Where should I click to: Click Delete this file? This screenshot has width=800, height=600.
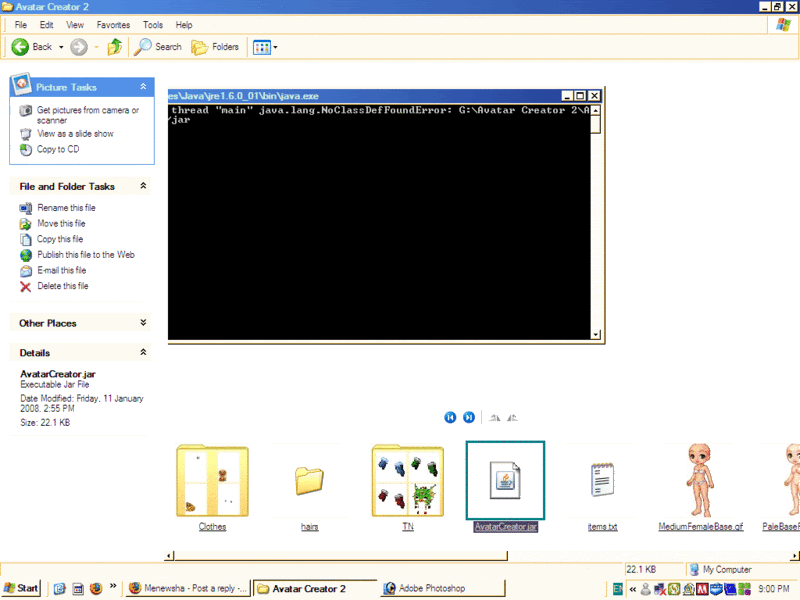(63, 286)
